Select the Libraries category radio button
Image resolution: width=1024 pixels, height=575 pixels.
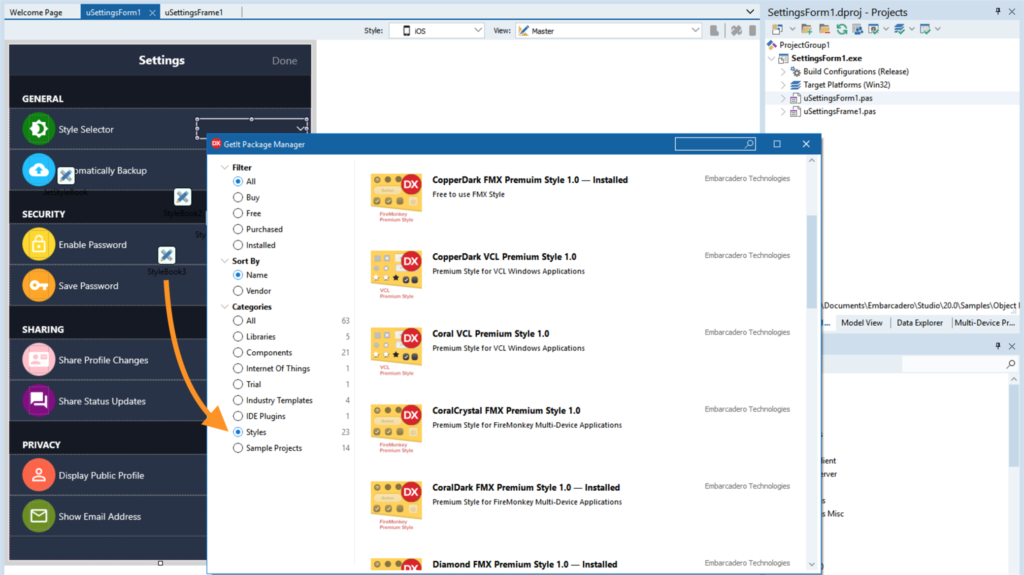point(238,337)
